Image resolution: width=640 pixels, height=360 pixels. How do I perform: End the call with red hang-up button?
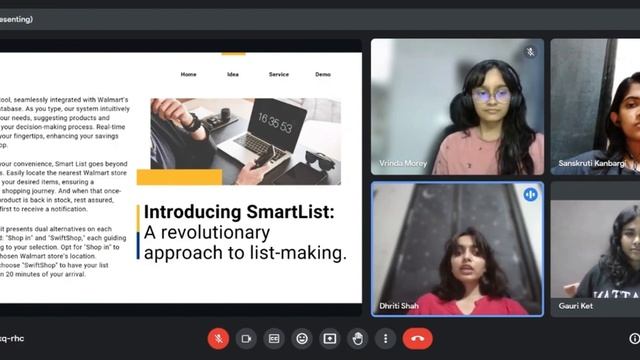pos(417,338)
